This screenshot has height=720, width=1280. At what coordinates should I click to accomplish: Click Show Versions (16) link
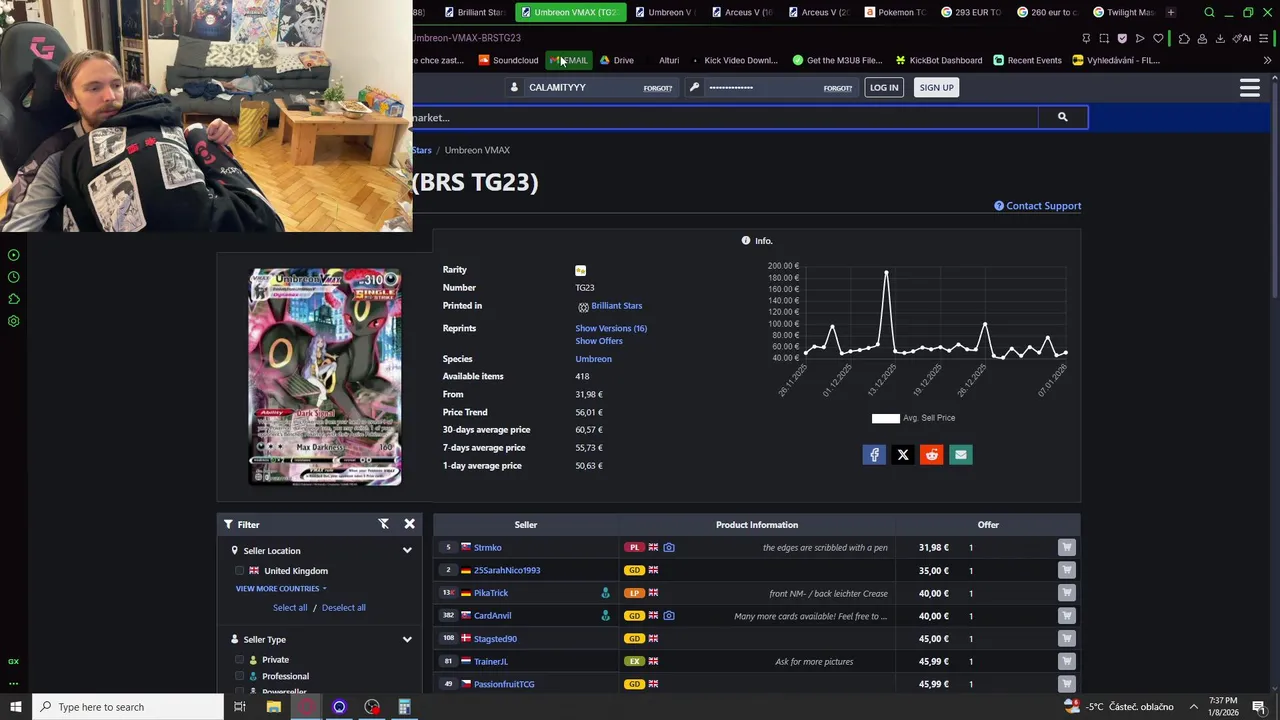coord(611,328)
